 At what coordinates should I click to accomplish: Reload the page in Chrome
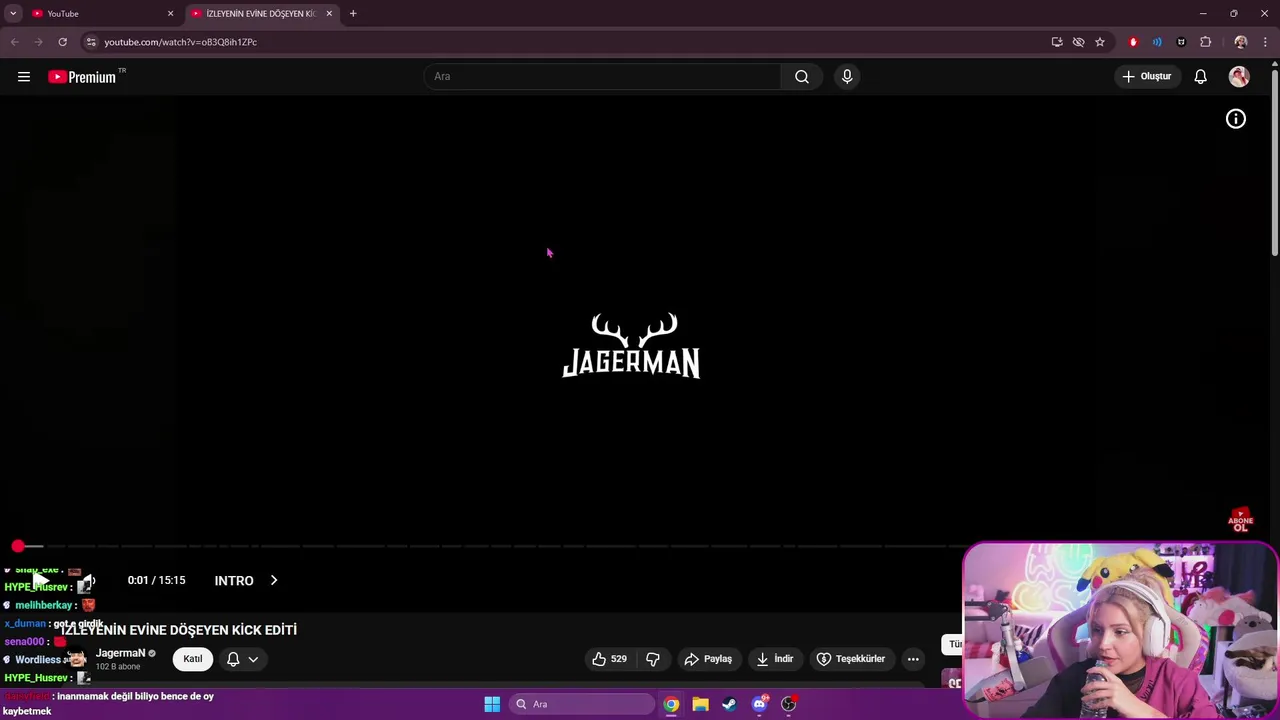(62, 42)
